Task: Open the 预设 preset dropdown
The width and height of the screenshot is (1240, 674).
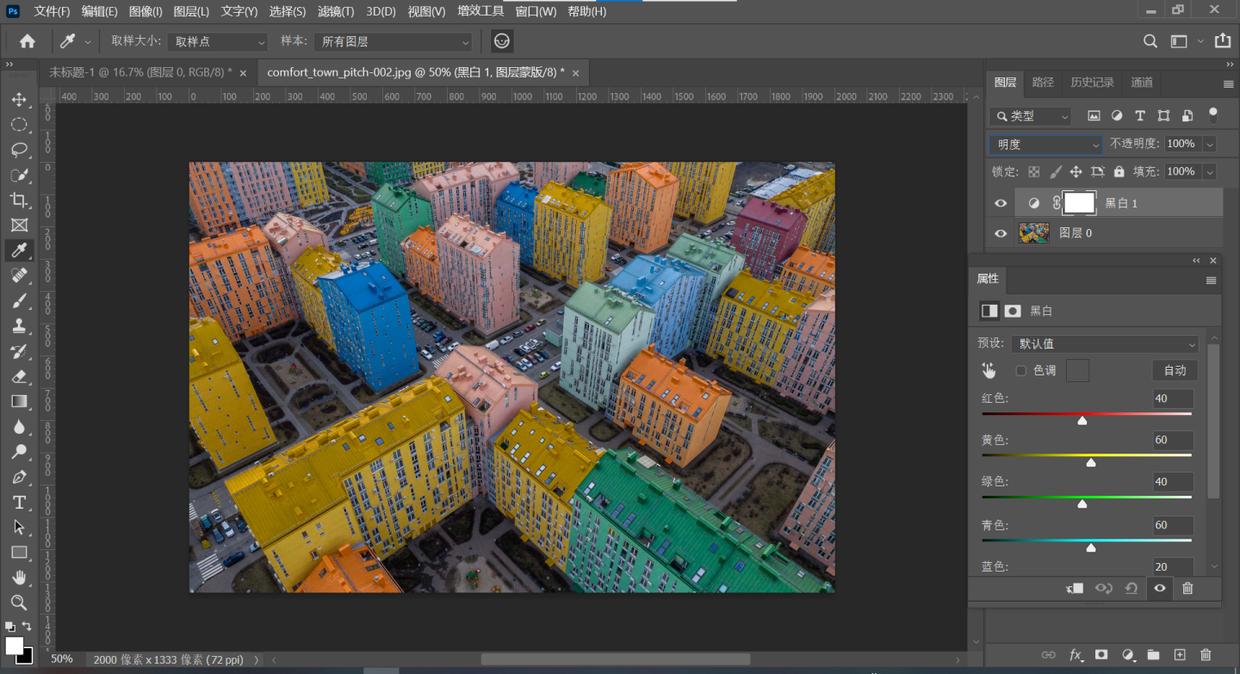Action: (1105, 344)
